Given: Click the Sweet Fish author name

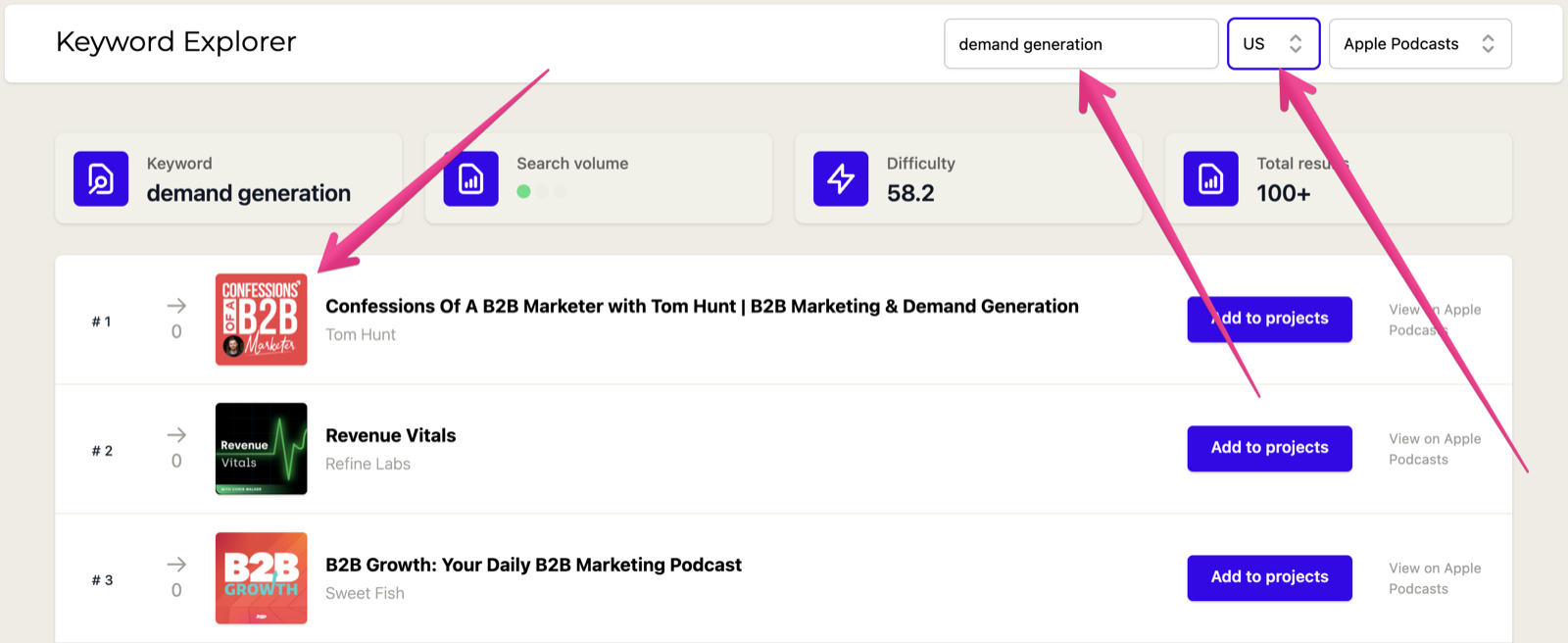Looking at the screenshot, I should point(365,593).
